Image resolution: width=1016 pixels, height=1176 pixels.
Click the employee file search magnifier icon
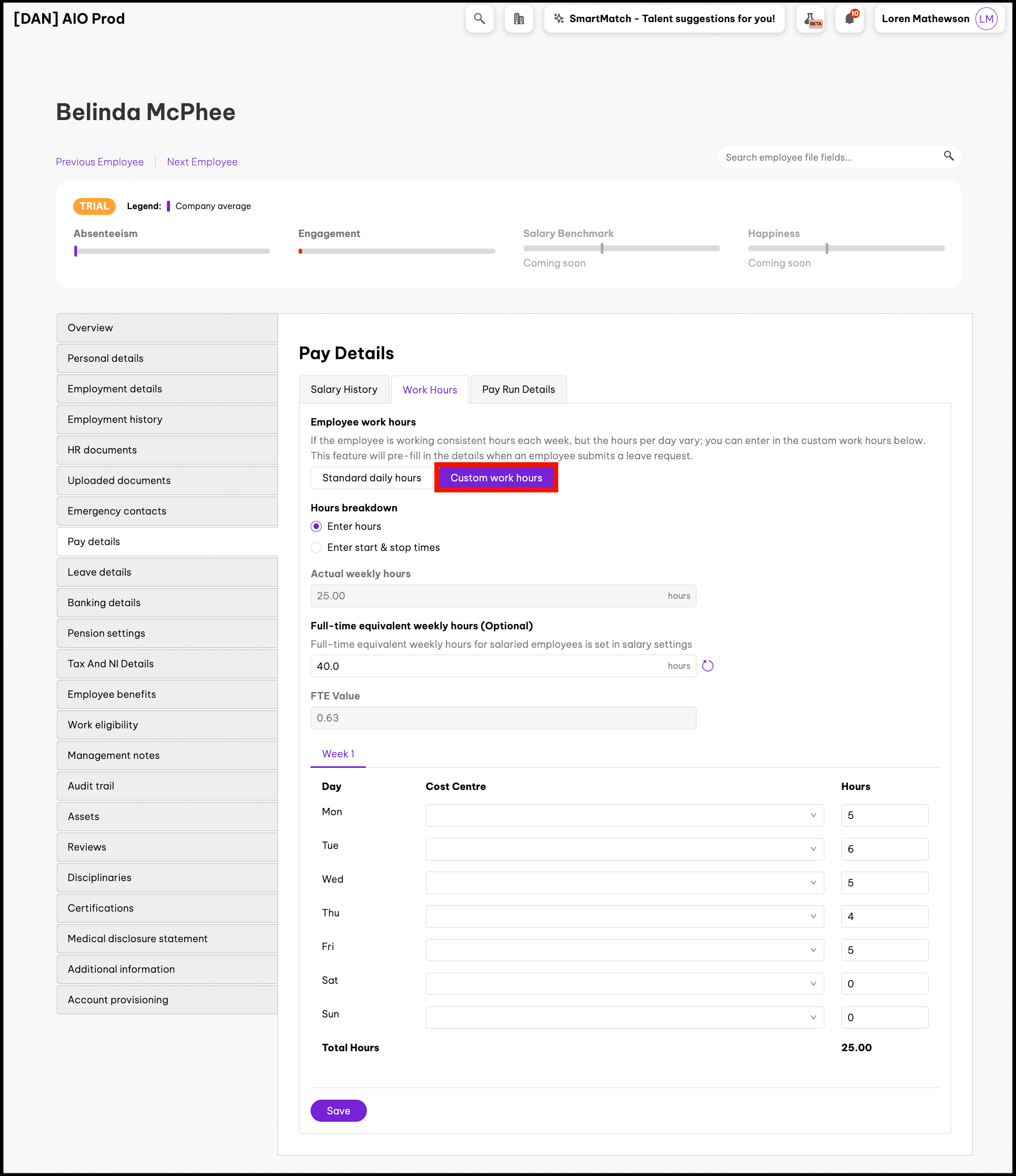coord(949,156)
